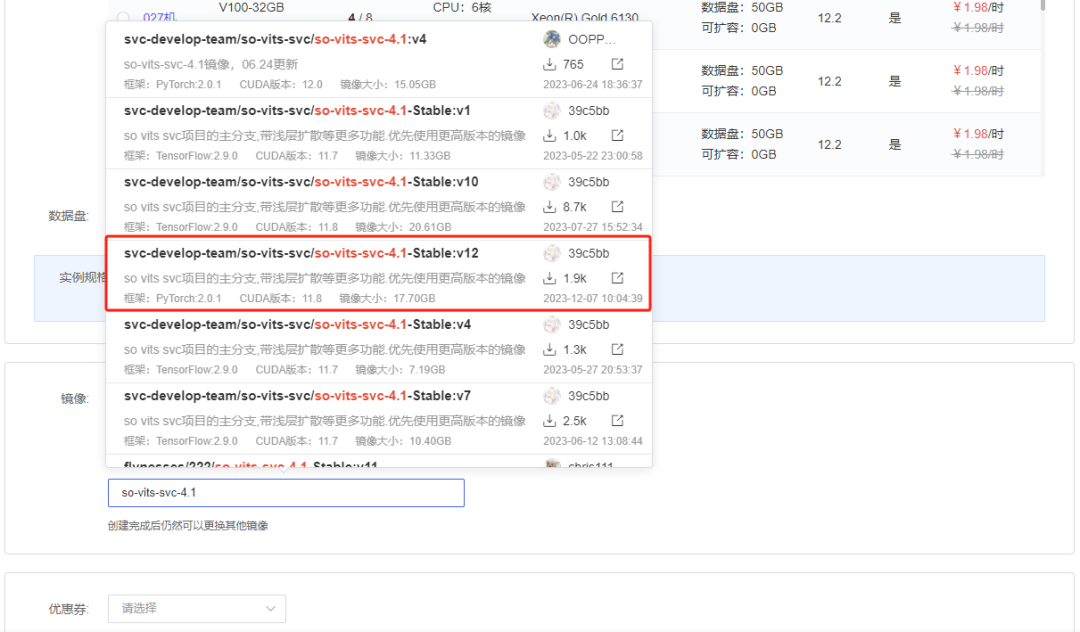Select image so-vits-svc-4.1-Stable:v1
1080x632 pixels.
[x=379, y=133]
